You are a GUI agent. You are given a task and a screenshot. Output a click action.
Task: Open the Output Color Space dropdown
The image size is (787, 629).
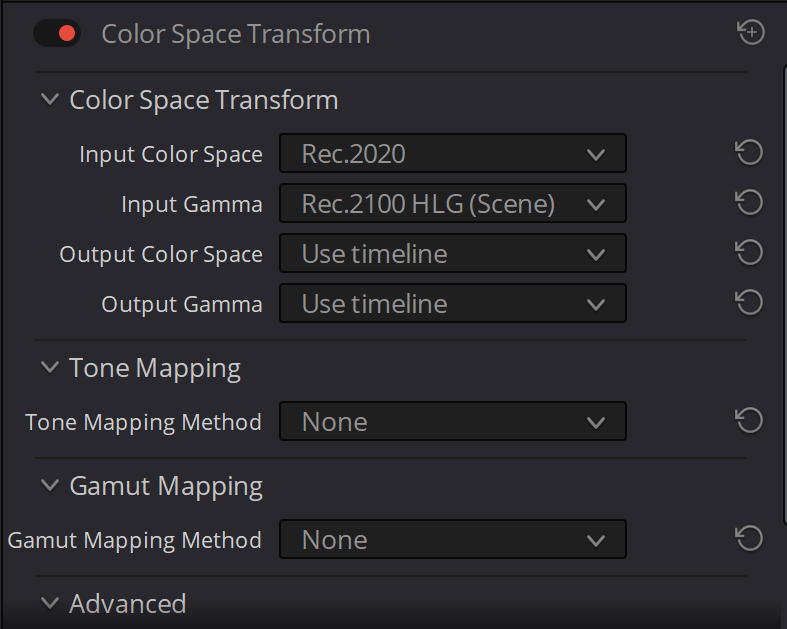453,253
